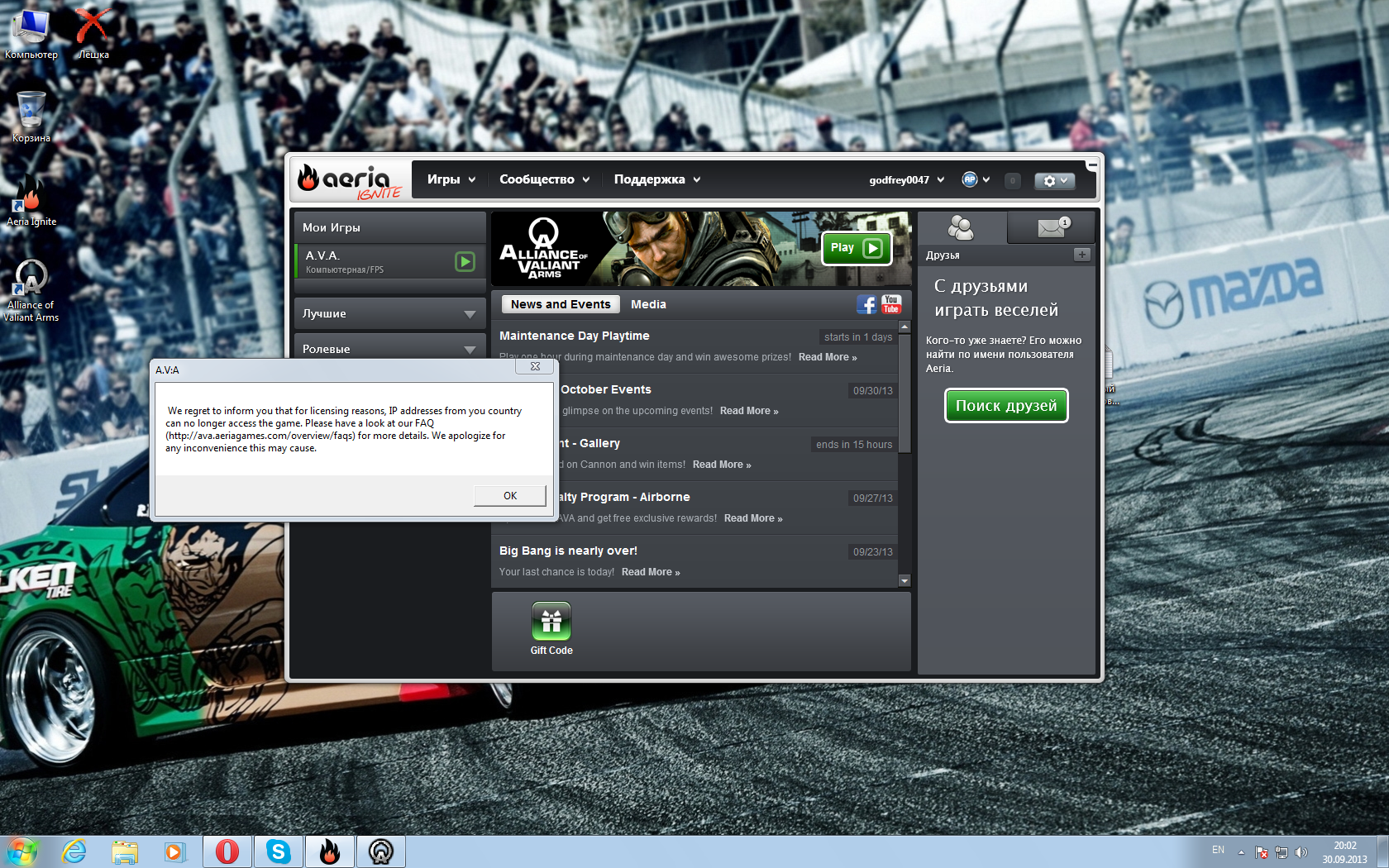The width and height of the screenshot is (1389, 868).
Task: Select the Aeria Ignite desktop shortcut
Action: (31, 200)
